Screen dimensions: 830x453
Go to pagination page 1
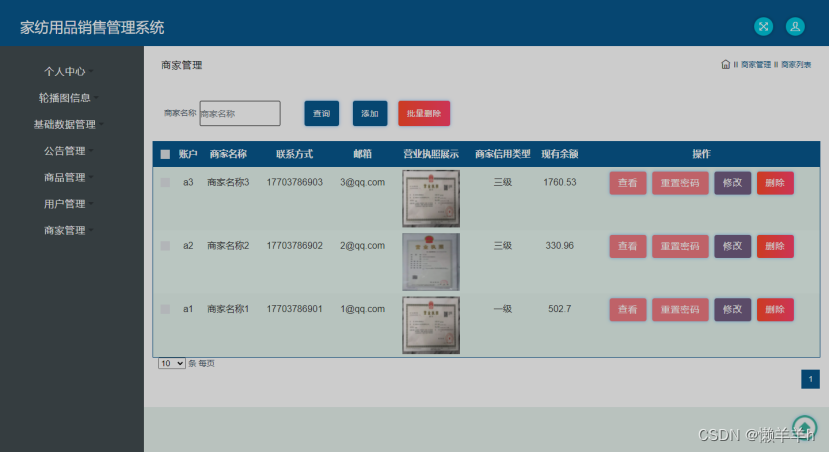(x=810, y=379)
